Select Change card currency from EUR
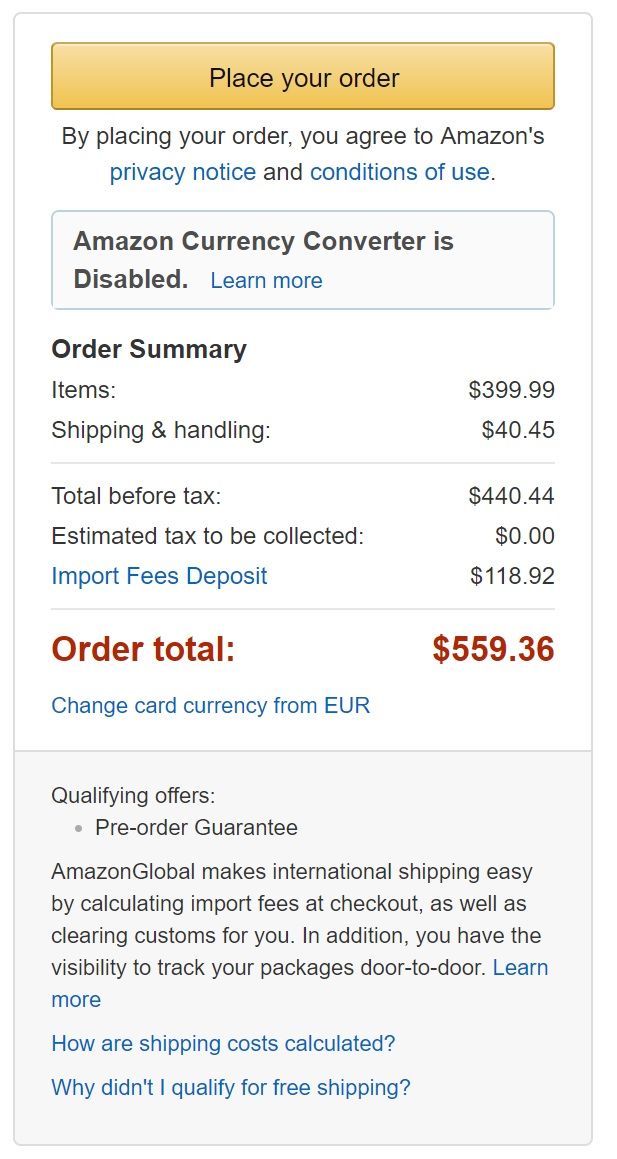 pos(211,705)
